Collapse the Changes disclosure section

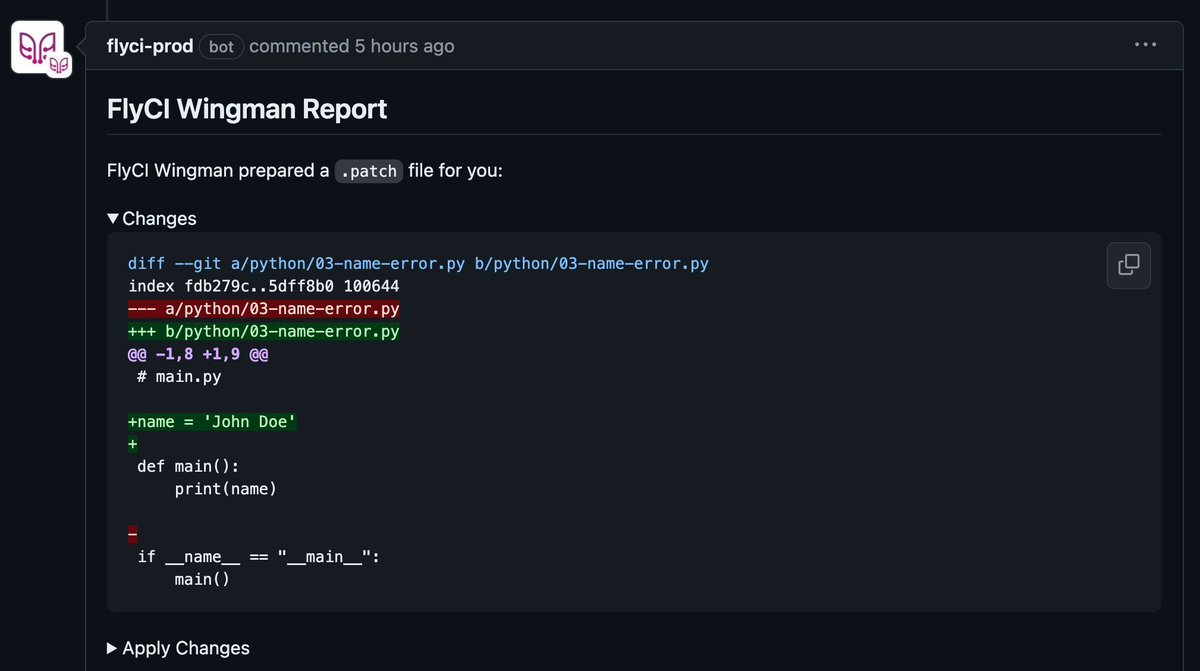coord(152,218)
